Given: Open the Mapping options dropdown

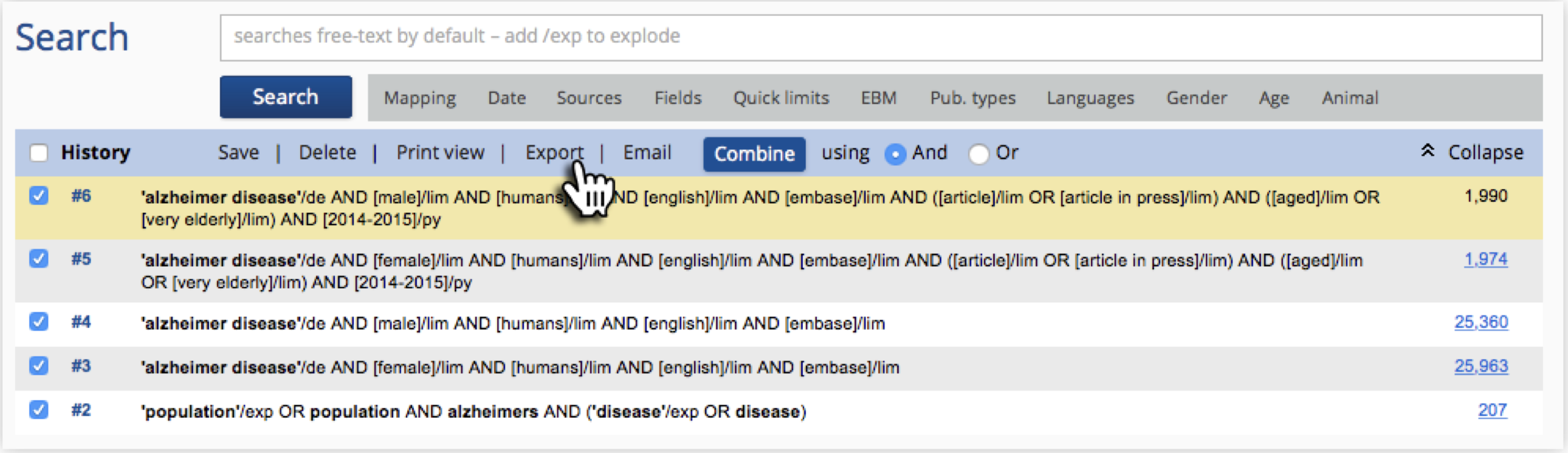Looking at the screenshot, I should point(419,98).
